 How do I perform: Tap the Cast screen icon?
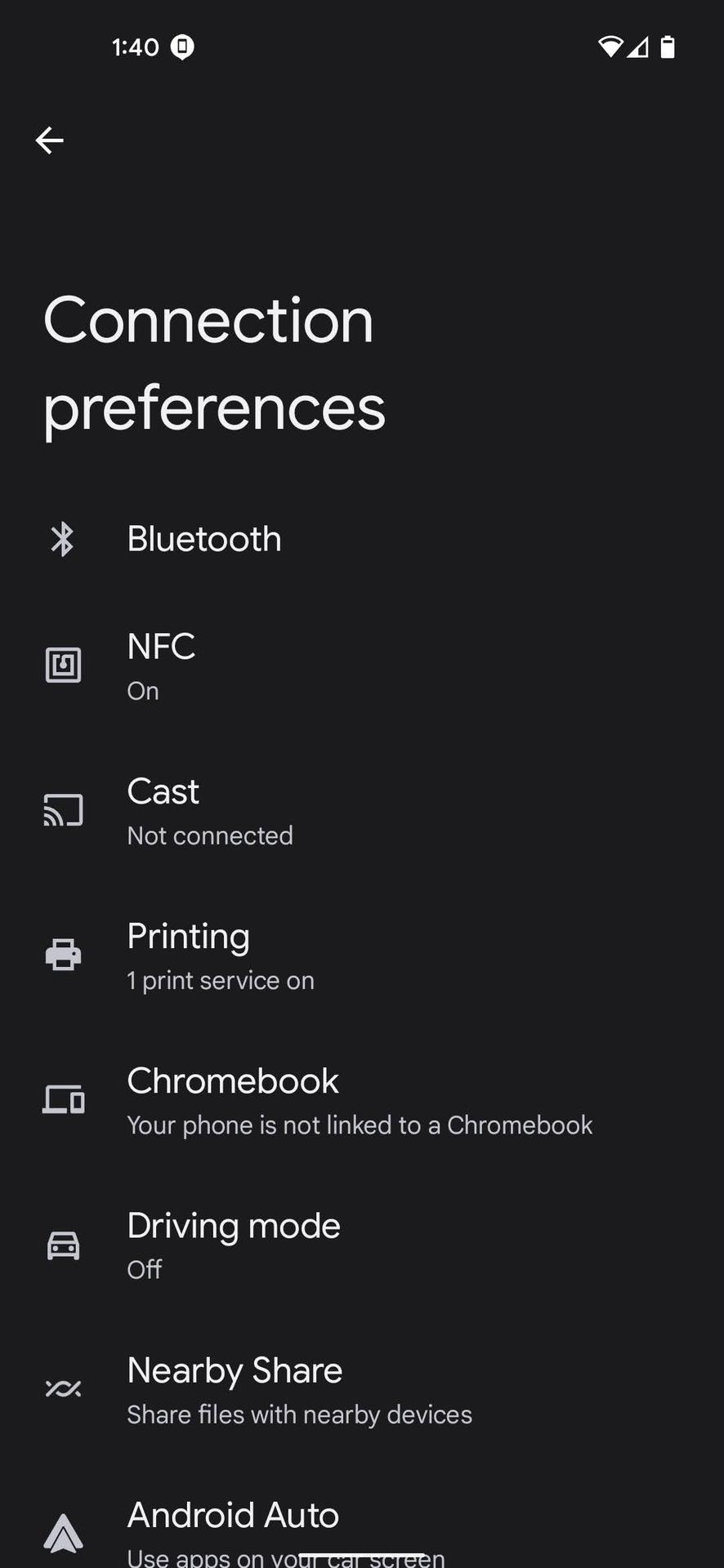pos(63,810)
